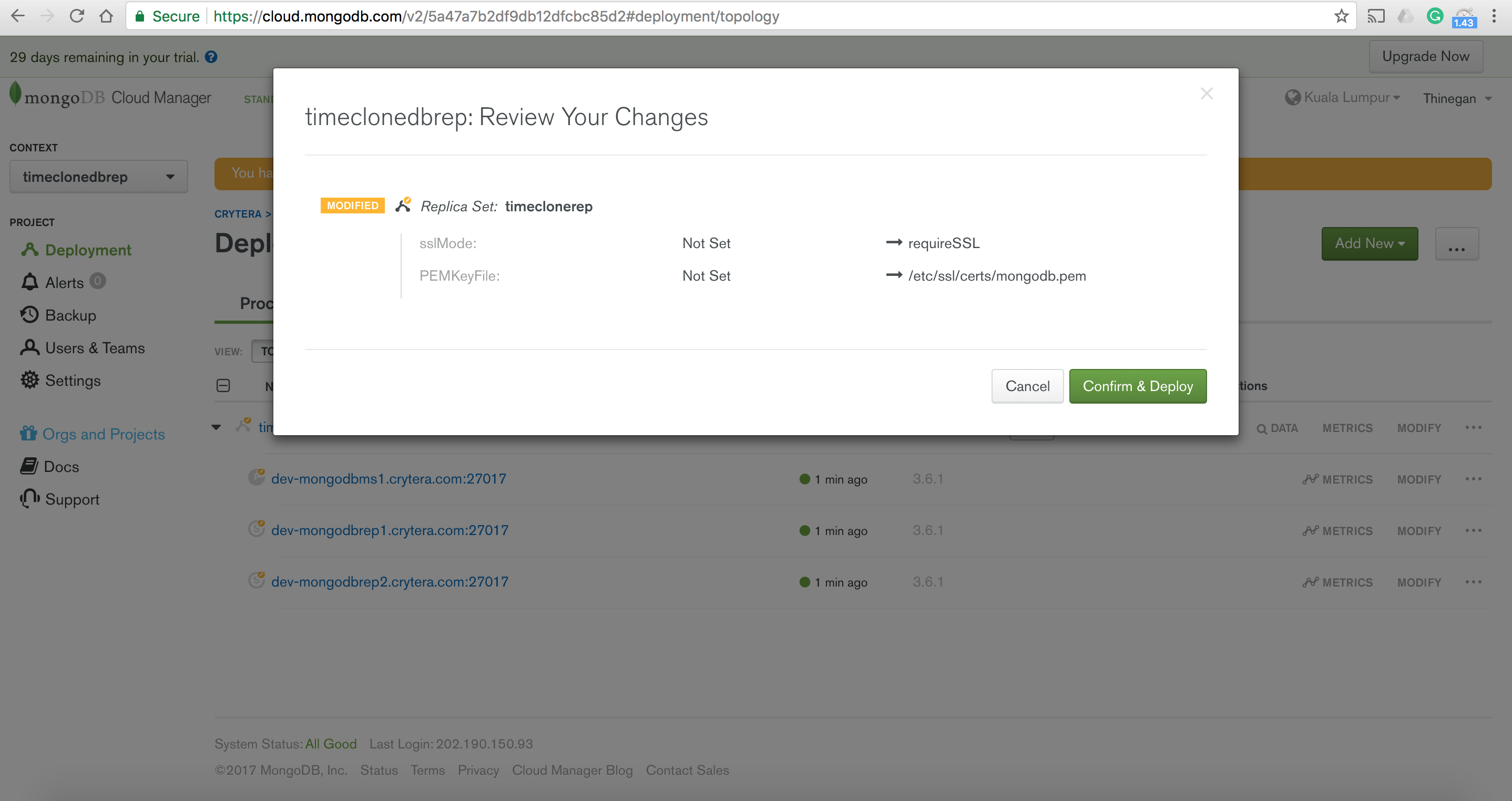The image size is (1512, 801).
Task: Click the browser address bar URL
Action: pos(496,16)
